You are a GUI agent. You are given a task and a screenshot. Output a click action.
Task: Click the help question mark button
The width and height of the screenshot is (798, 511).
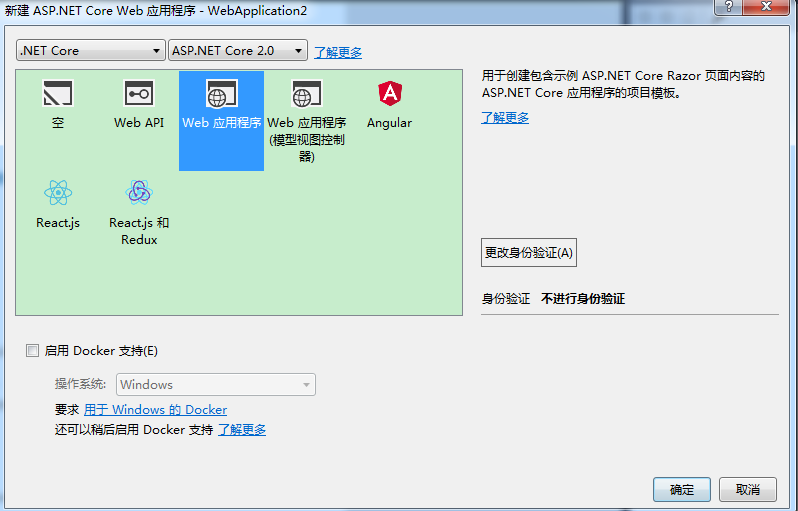pyautogui.click(x=728, y=7)
